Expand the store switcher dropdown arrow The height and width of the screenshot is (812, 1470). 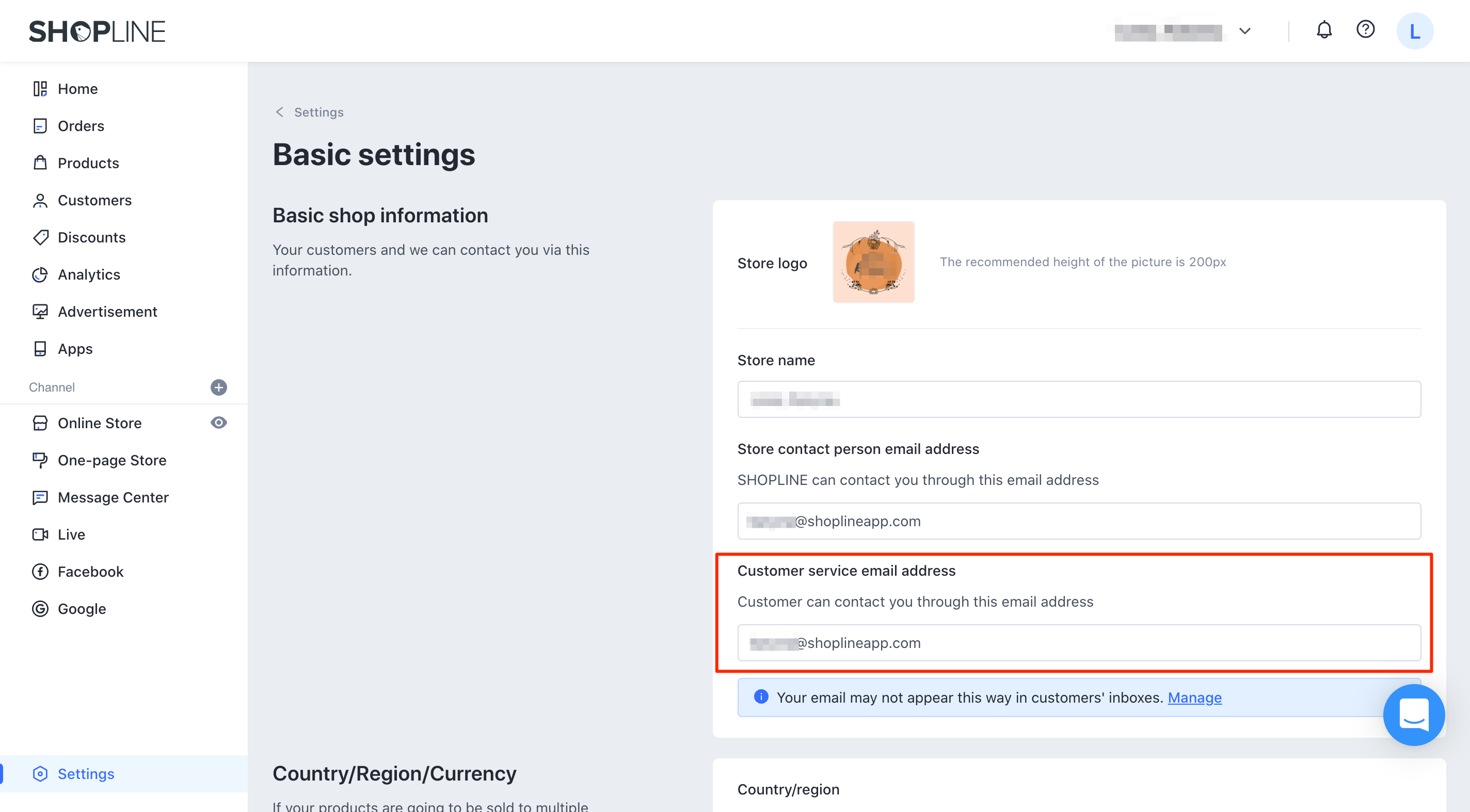pyautogui.click(x=1244, y=31)
